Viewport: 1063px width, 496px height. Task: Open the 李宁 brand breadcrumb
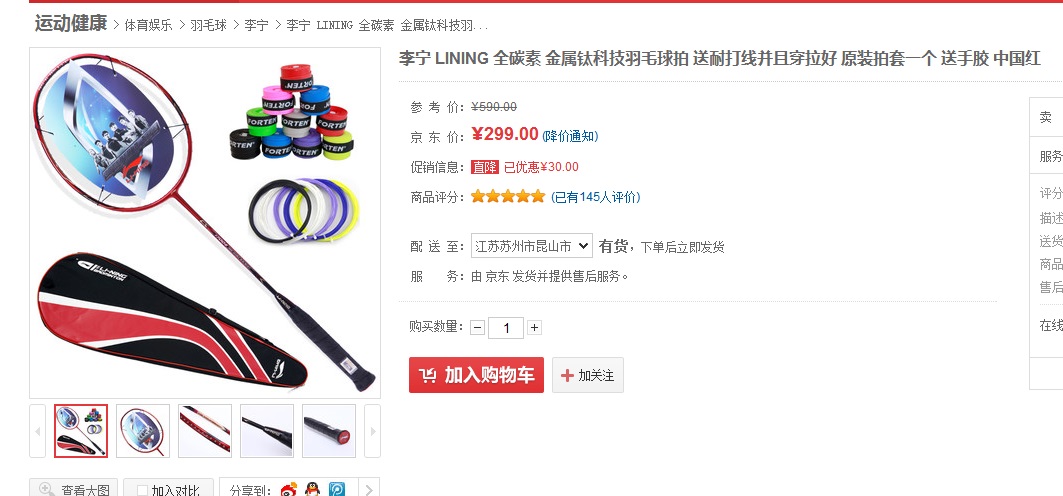pos(256,26)
